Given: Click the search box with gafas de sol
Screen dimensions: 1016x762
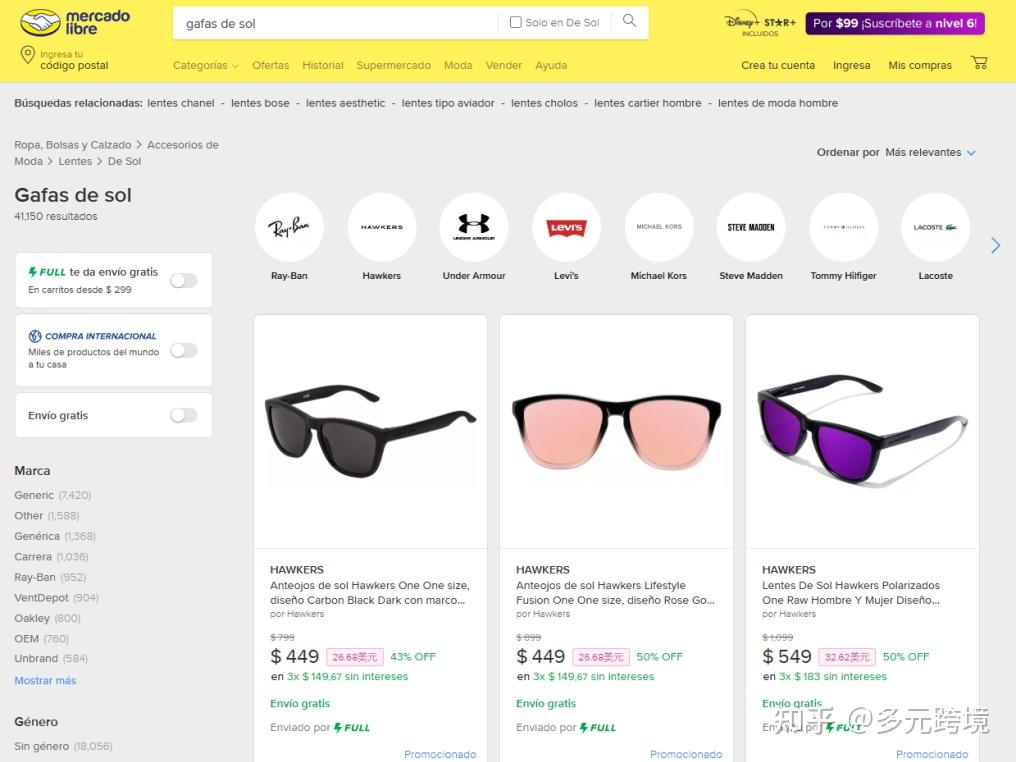Looking at the screenshot, I should [x=337, y=23].
